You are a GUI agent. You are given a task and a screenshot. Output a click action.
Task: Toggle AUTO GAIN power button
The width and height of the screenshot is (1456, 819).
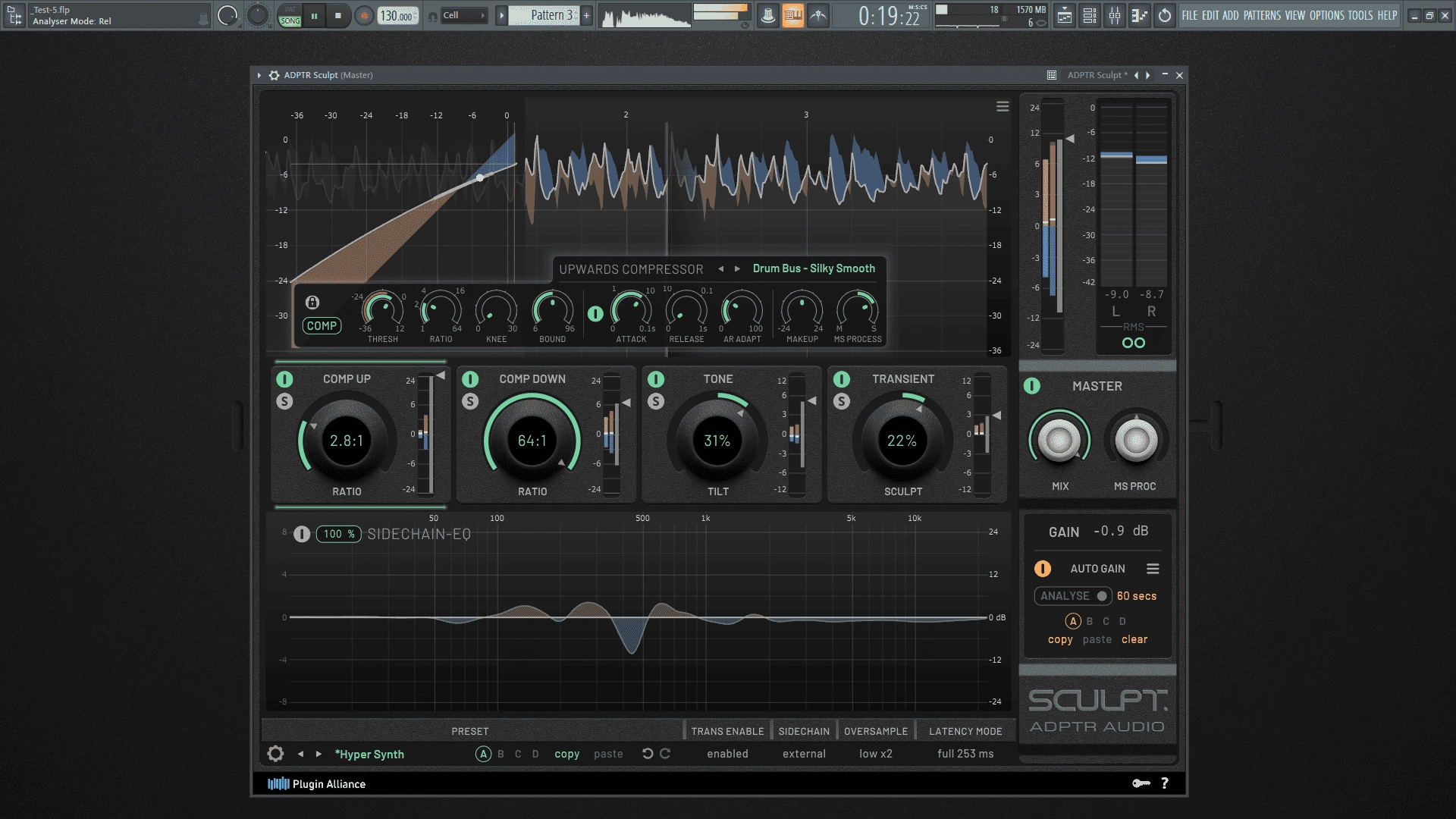pyautogui.click(x=1043, y=569)
